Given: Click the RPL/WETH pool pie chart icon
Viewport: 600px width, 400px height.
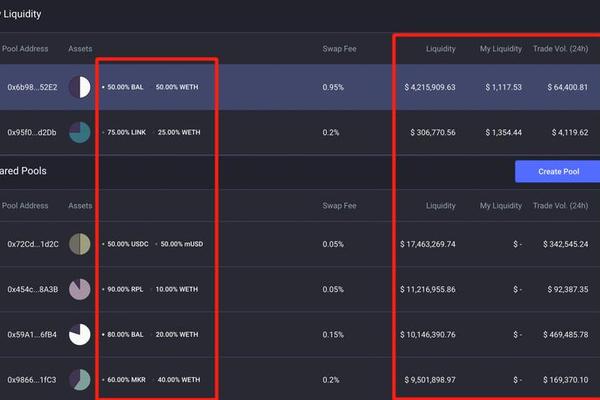Looking at the screenshot, I should point(80,289).
